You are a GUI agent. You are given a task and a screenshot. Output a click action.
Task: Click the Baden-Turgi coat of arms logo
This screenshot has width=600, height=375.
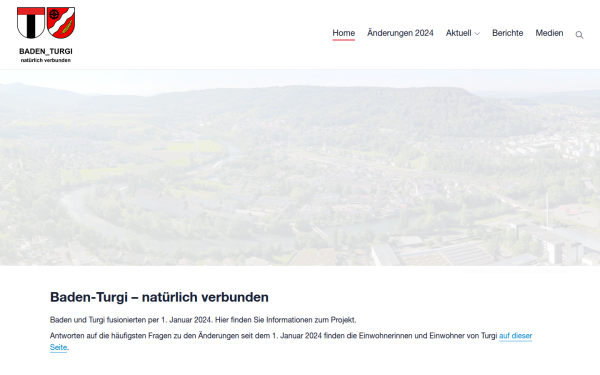[46, 23]
